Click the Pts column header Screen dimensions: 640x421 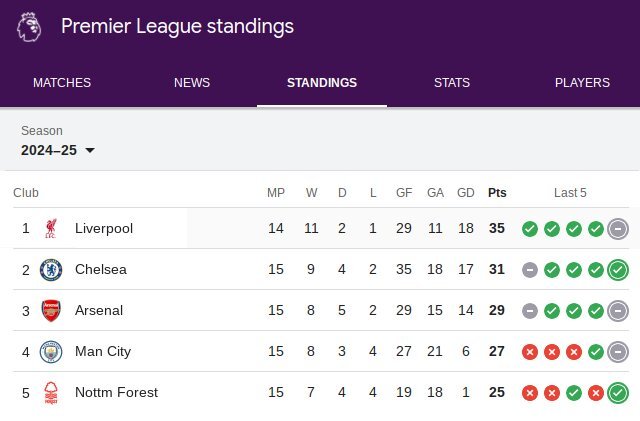coord(497,193)
